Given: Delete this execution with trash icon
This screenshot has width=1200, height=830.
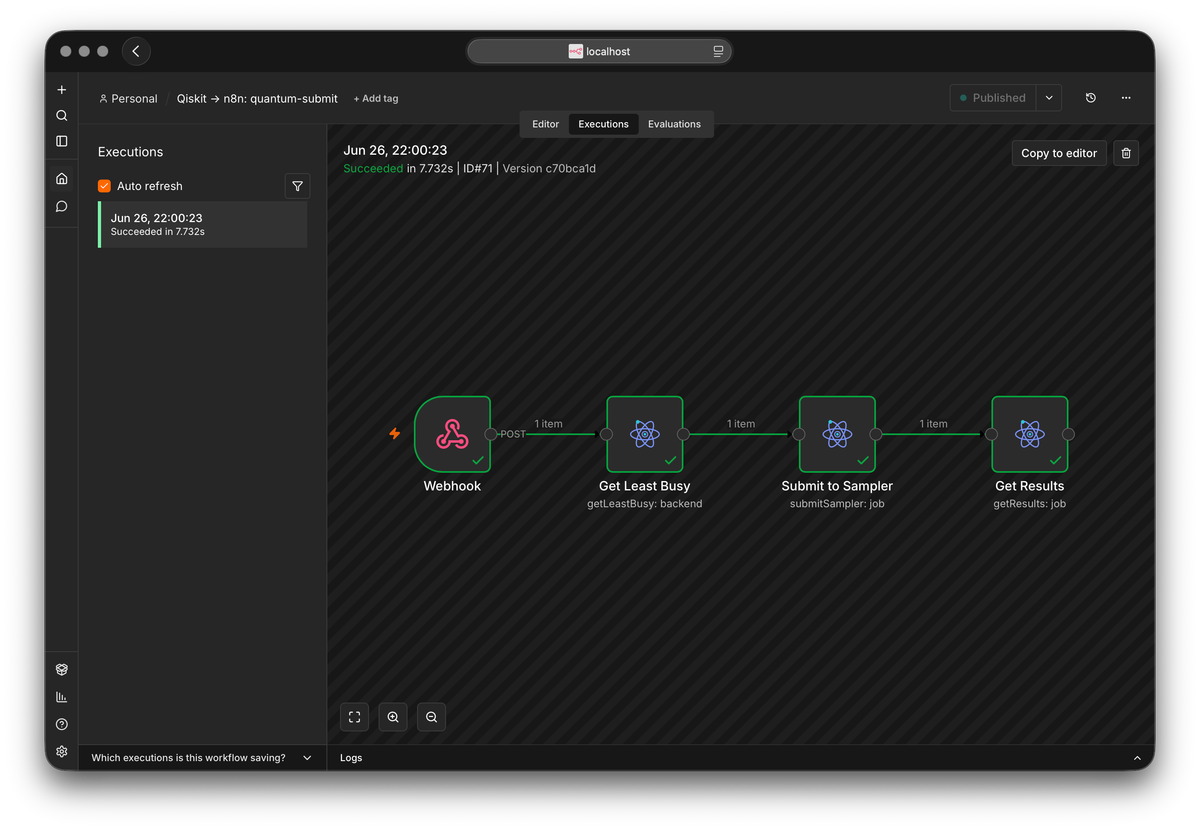Looking at the screenshot, I should [x=1126, y=153].
